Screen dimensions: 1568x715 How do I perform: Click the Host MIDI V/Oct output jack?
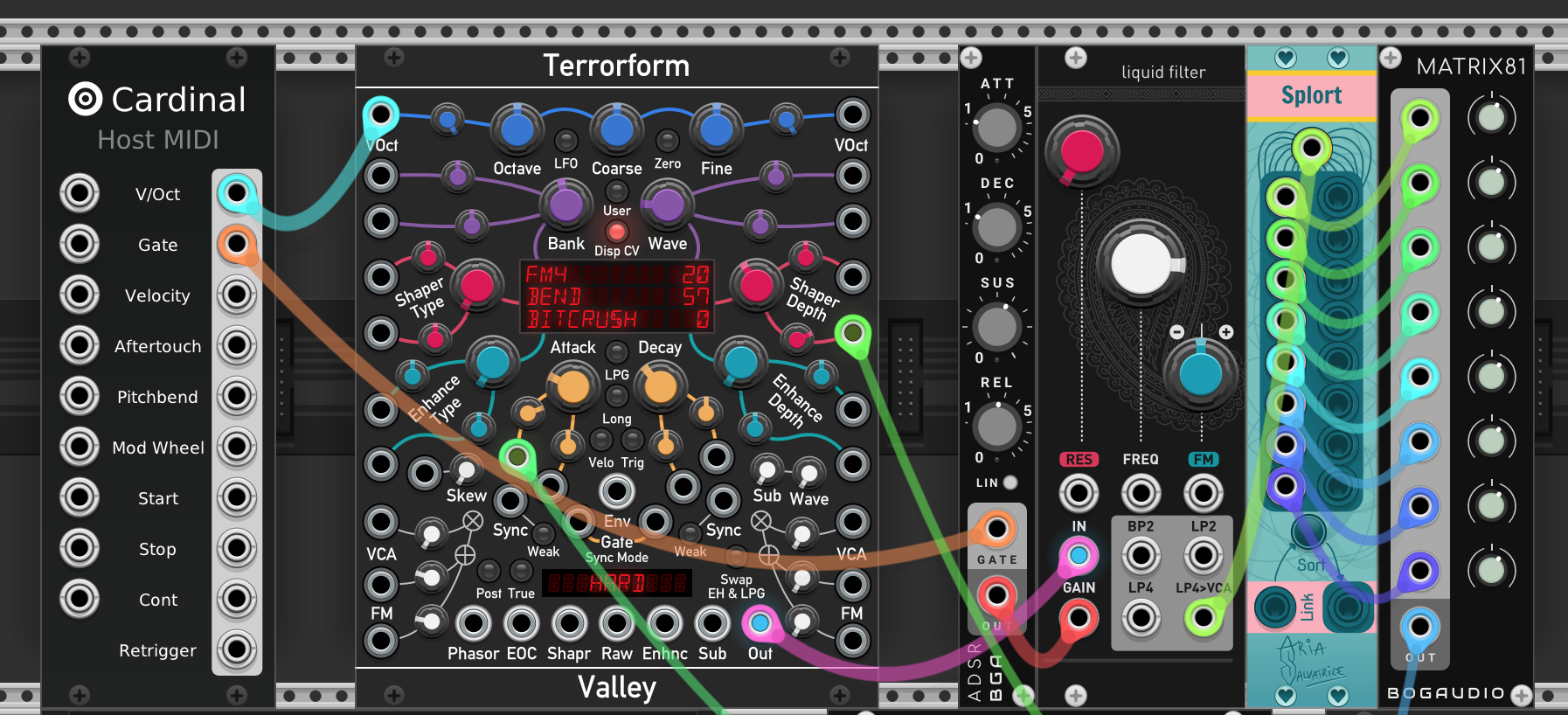coord(237,194)
